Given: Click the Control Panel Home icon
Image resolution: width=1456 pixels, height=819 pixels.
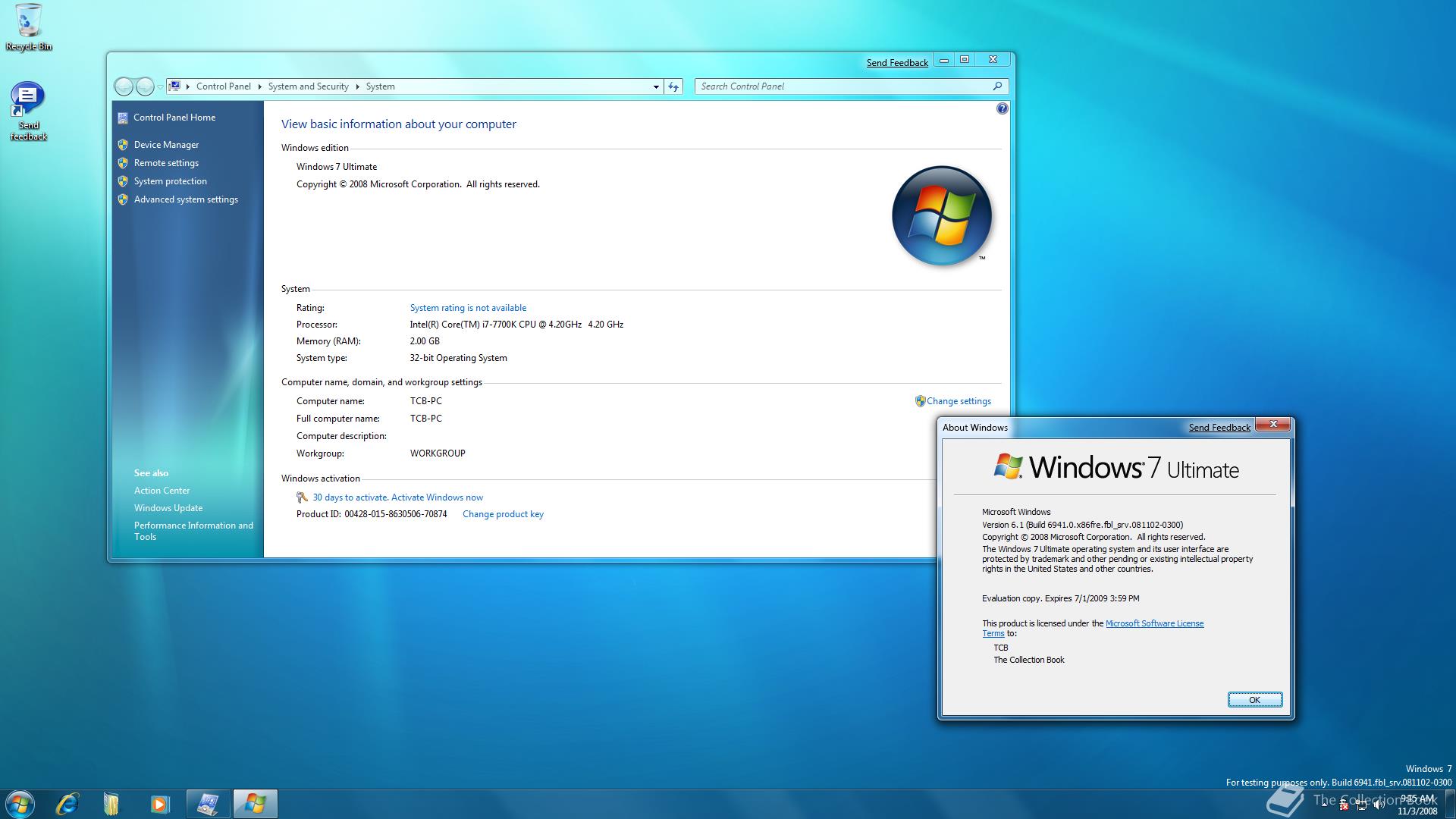Looking at the screenshot, I should pyautogui.click(x=123, y=118).
